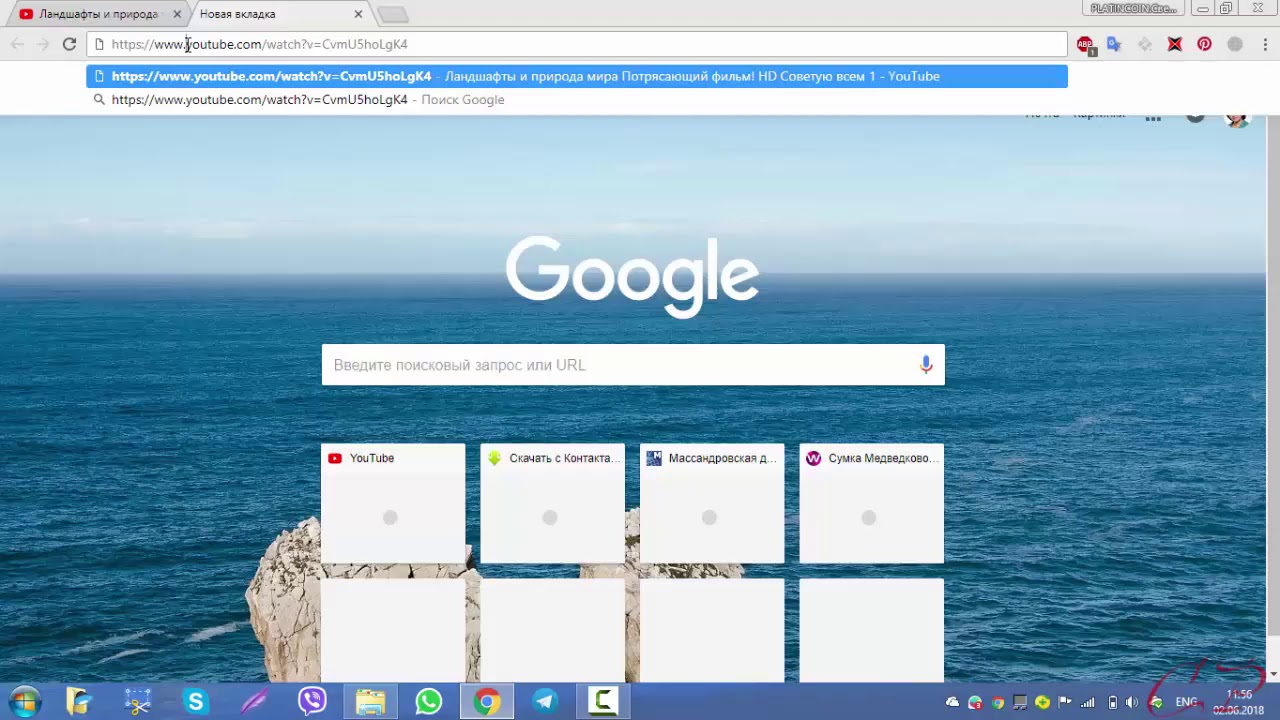The width and height of the screenshot is (1280, 720).
Task: Click the PLATINCOIN profile button in title bar
Action: click(x=1133, y=8)
